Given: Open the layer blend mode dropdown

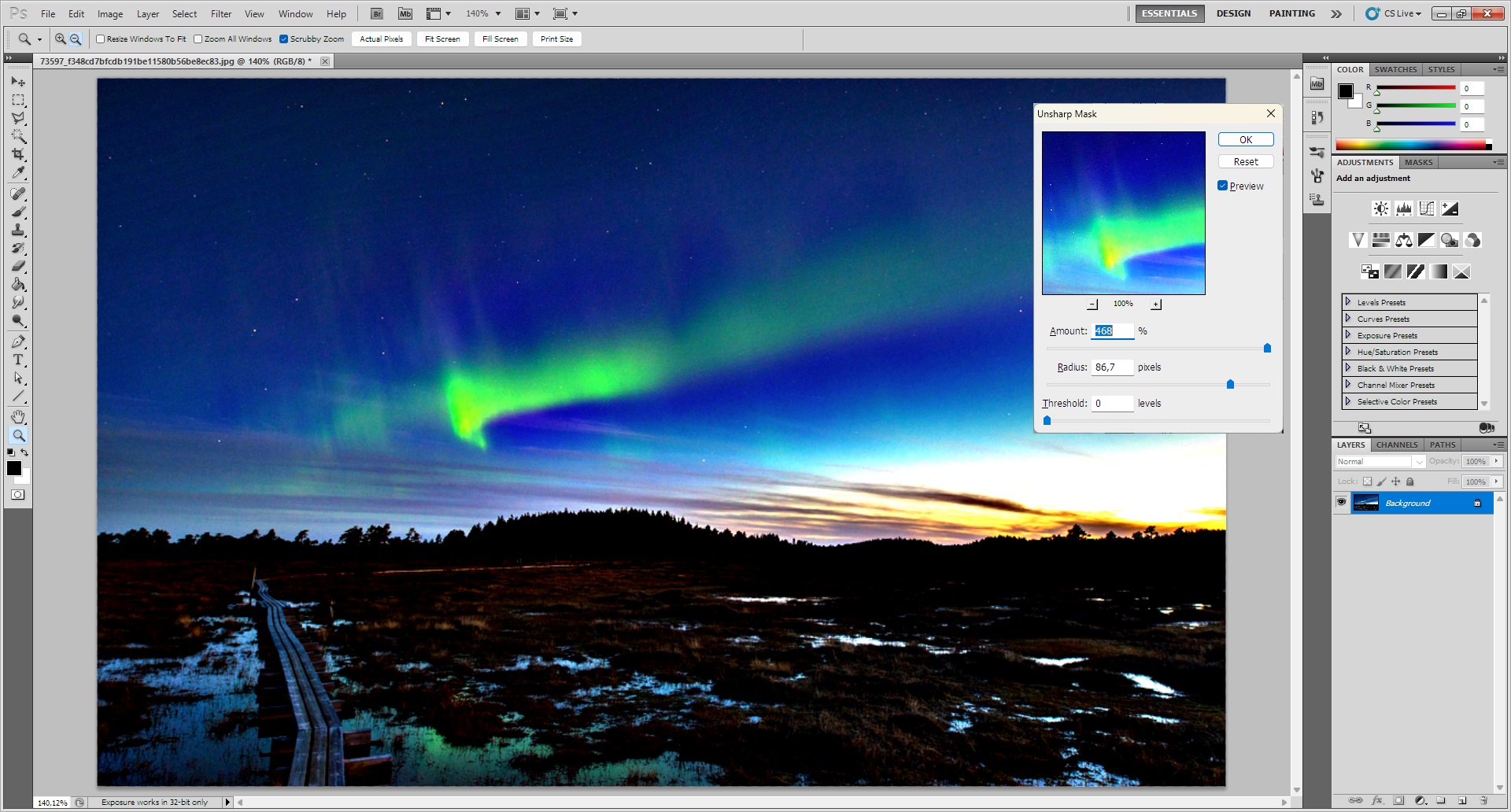Looking at the screenshot, I should click(1380, 462).
